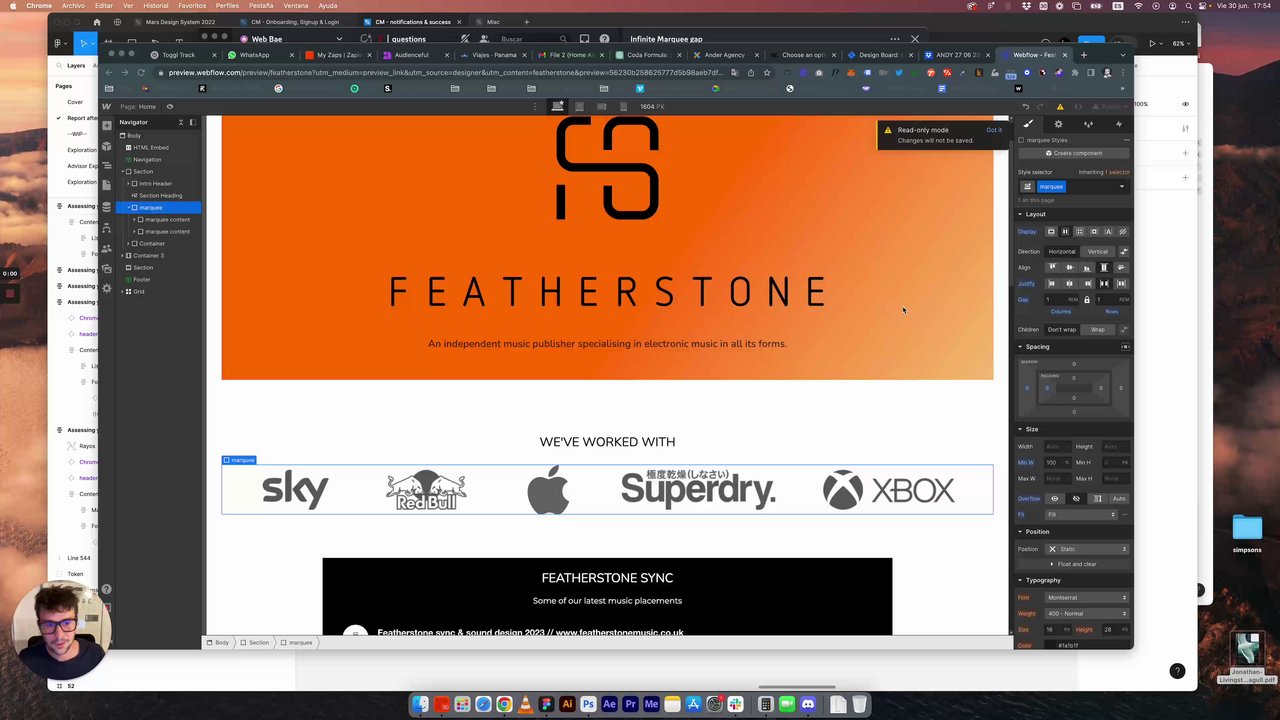The width and height of the screenshot is (1280, 720).
Task: Expand Intro Header in Navigator
Action: tap(128, 184)
